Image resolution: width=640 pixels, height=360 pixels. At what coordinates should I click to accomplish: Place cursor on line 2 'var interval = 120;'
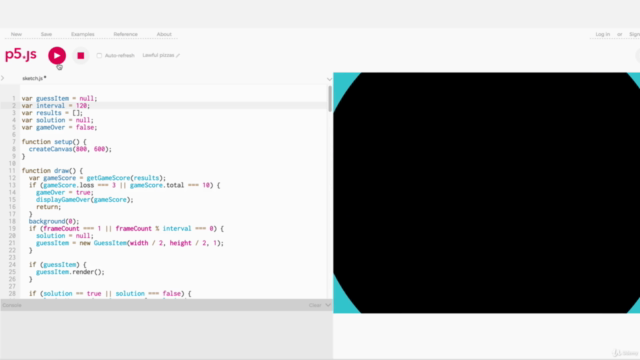click(56, 106)
